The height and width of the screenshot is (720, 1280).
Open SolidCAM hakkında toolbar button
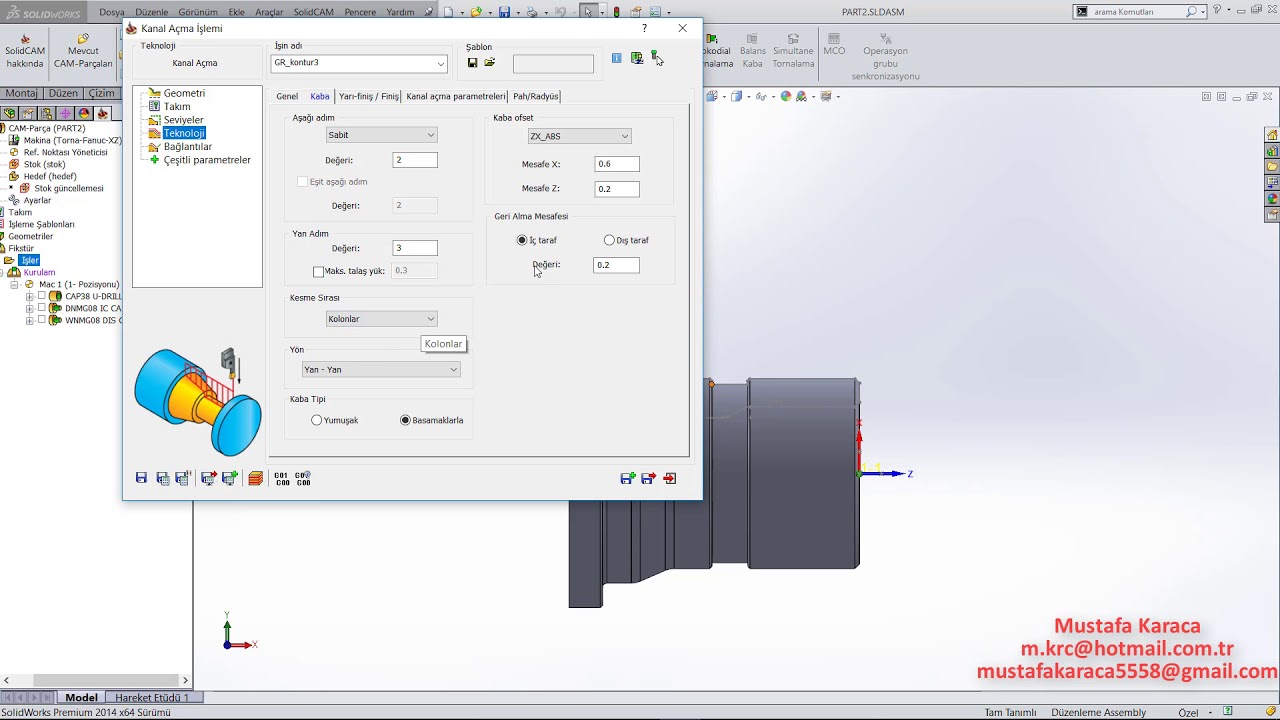coord(25,51)
